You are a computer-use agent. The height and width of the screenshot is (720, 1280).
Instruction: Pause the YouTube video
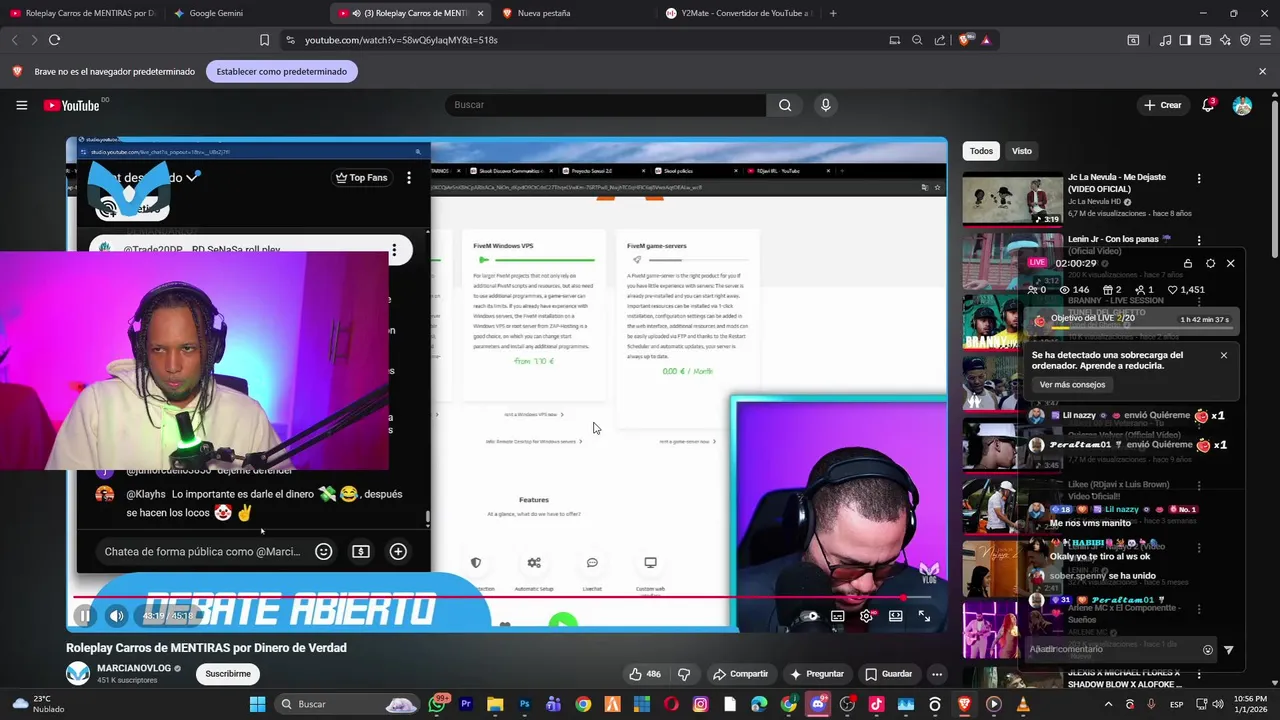[x=84, y=616]
